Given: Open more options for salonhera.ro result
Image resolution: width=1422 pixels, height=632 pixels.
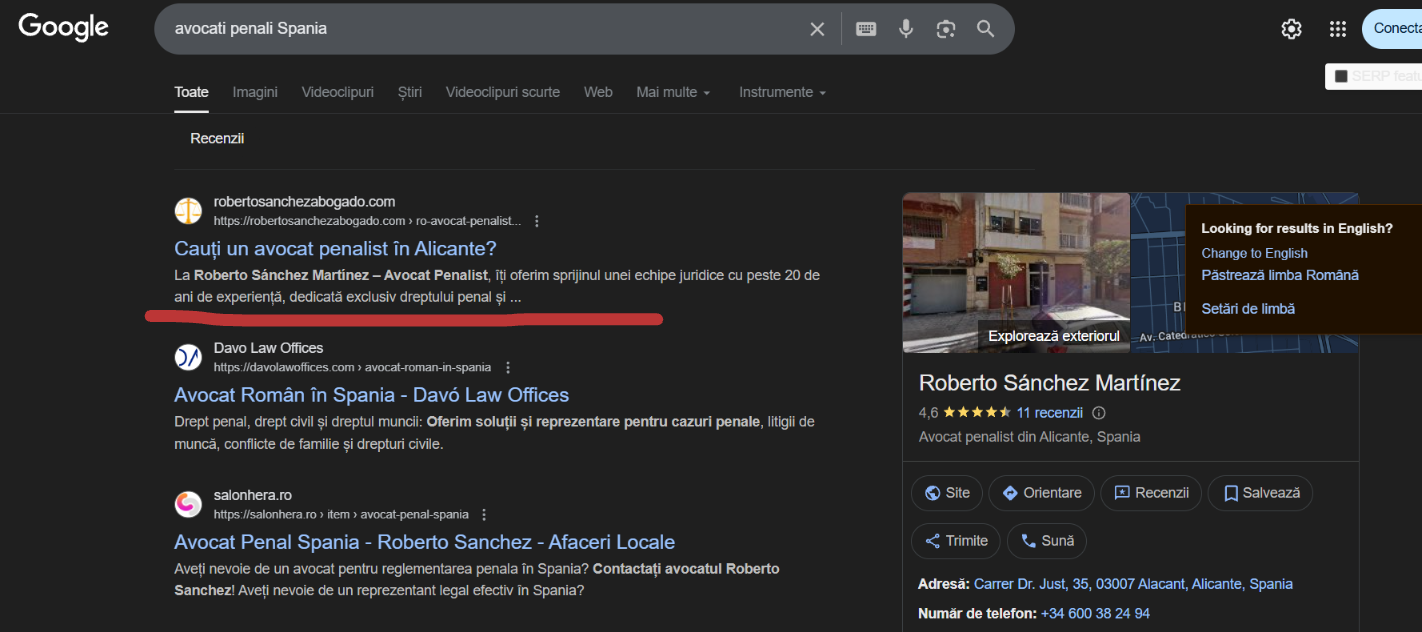Looking at the screenshot, I should pos(484,515).
